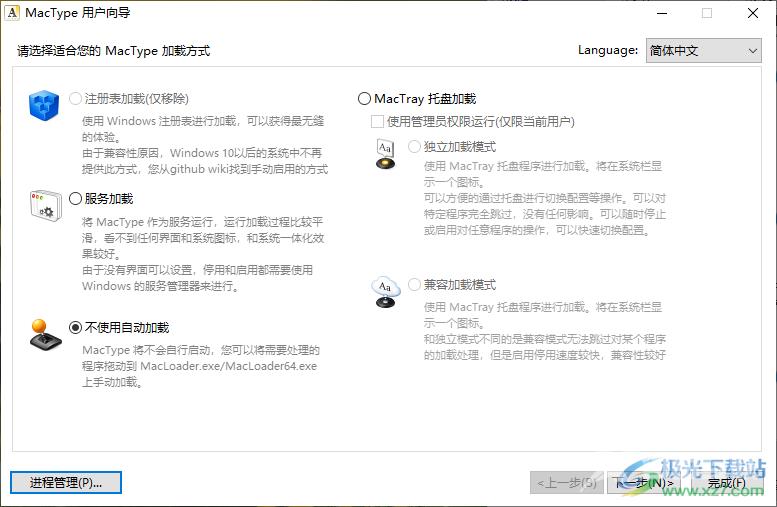777x507 pixels.
Task: Click the MacType app icon in title bar
Action: 13,13
